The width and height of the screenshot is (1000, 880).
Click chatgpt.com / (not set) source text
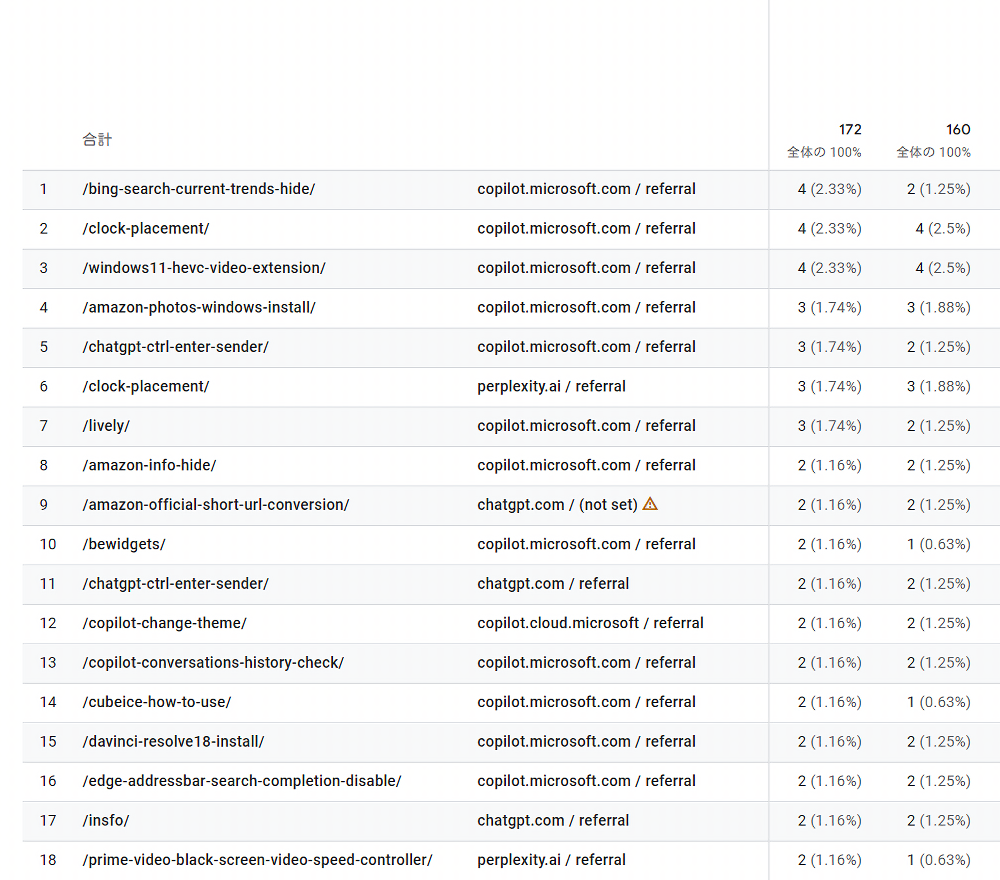[557, 505]
